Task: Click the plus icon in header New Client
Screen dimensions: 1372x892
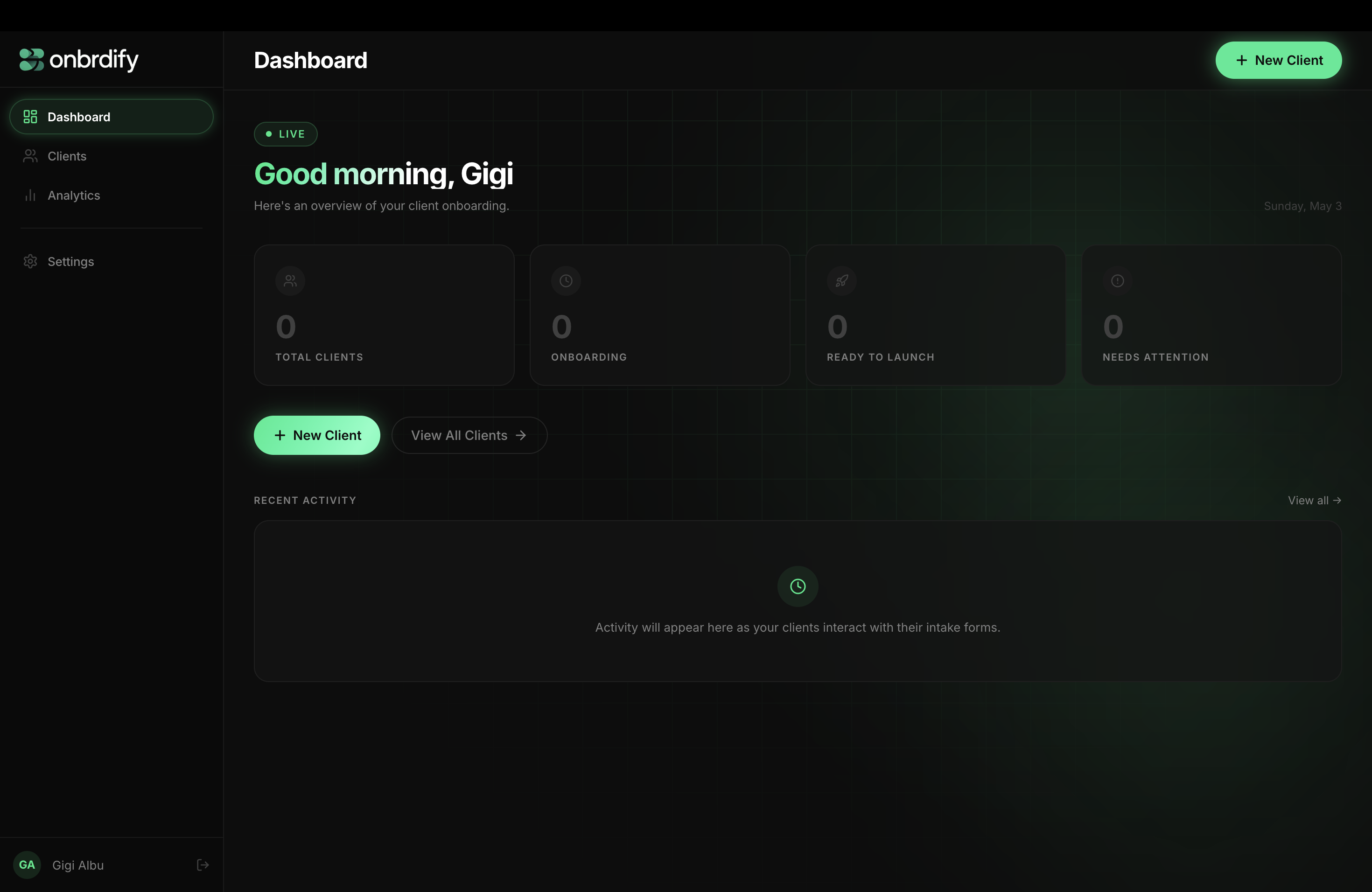Action: point(1242,60)
